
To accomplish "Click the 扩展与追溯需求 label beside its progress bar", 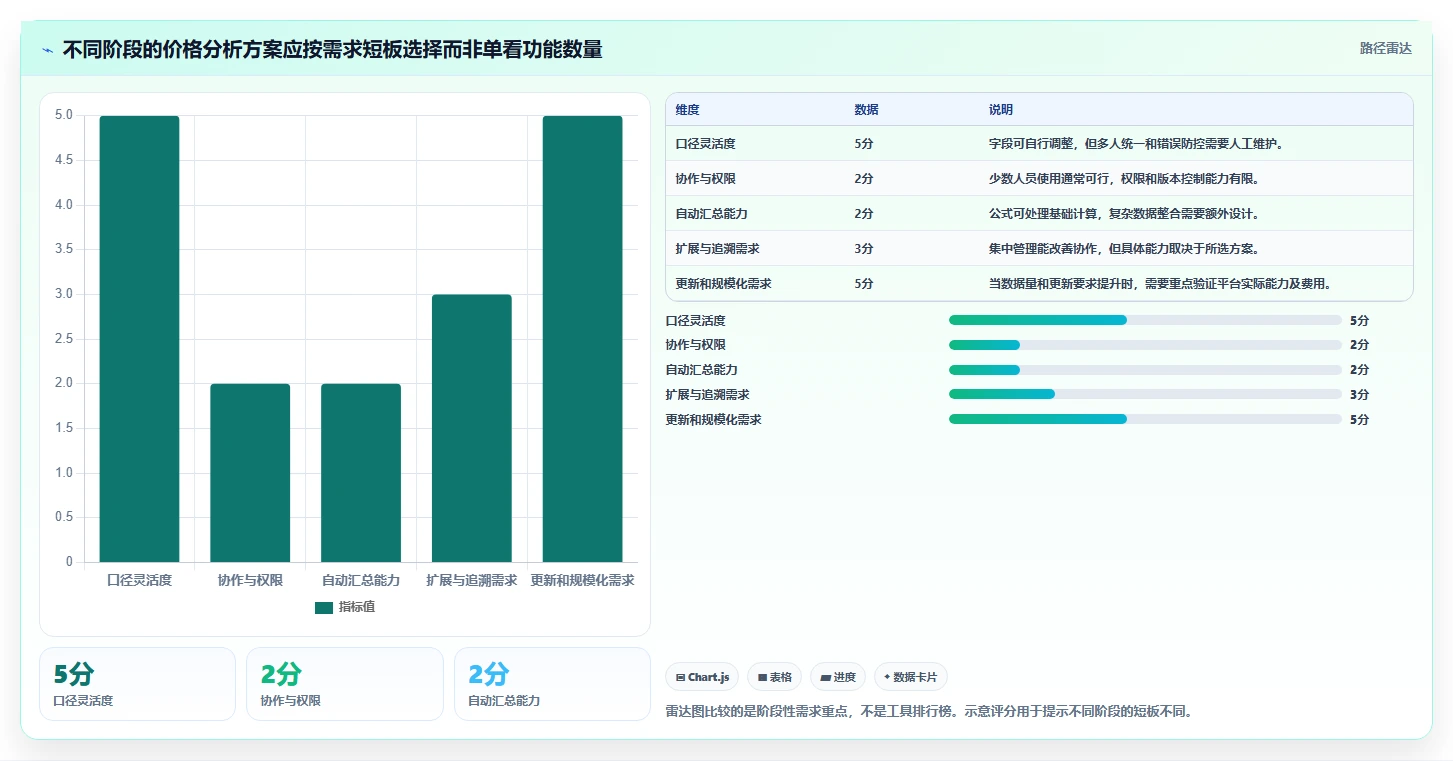I will tap(707, 395).
